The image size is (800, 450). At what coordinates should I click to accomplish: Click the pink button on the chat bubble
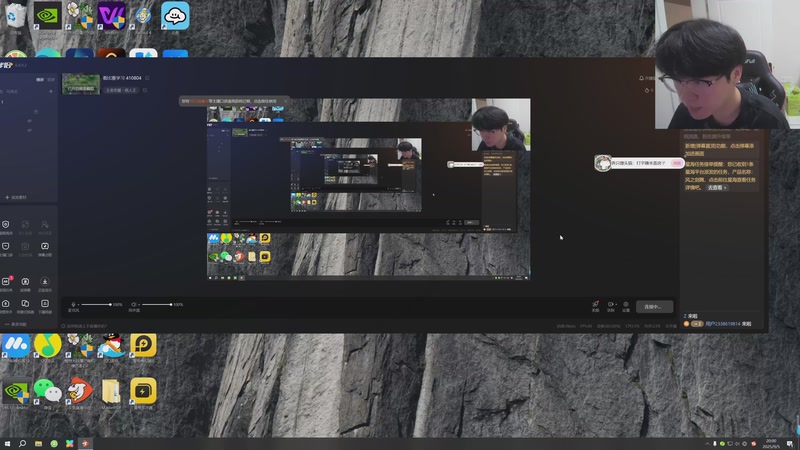677,163
